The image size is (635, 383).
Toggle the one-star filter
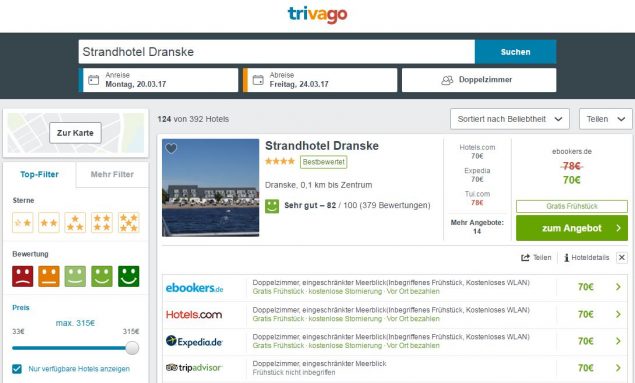click(23, 223)
